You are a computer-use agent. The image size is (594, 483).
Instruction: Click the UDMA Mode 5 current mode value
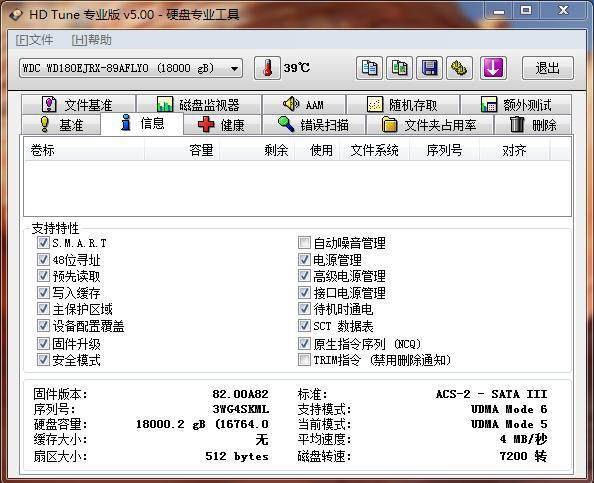[509, 424]
